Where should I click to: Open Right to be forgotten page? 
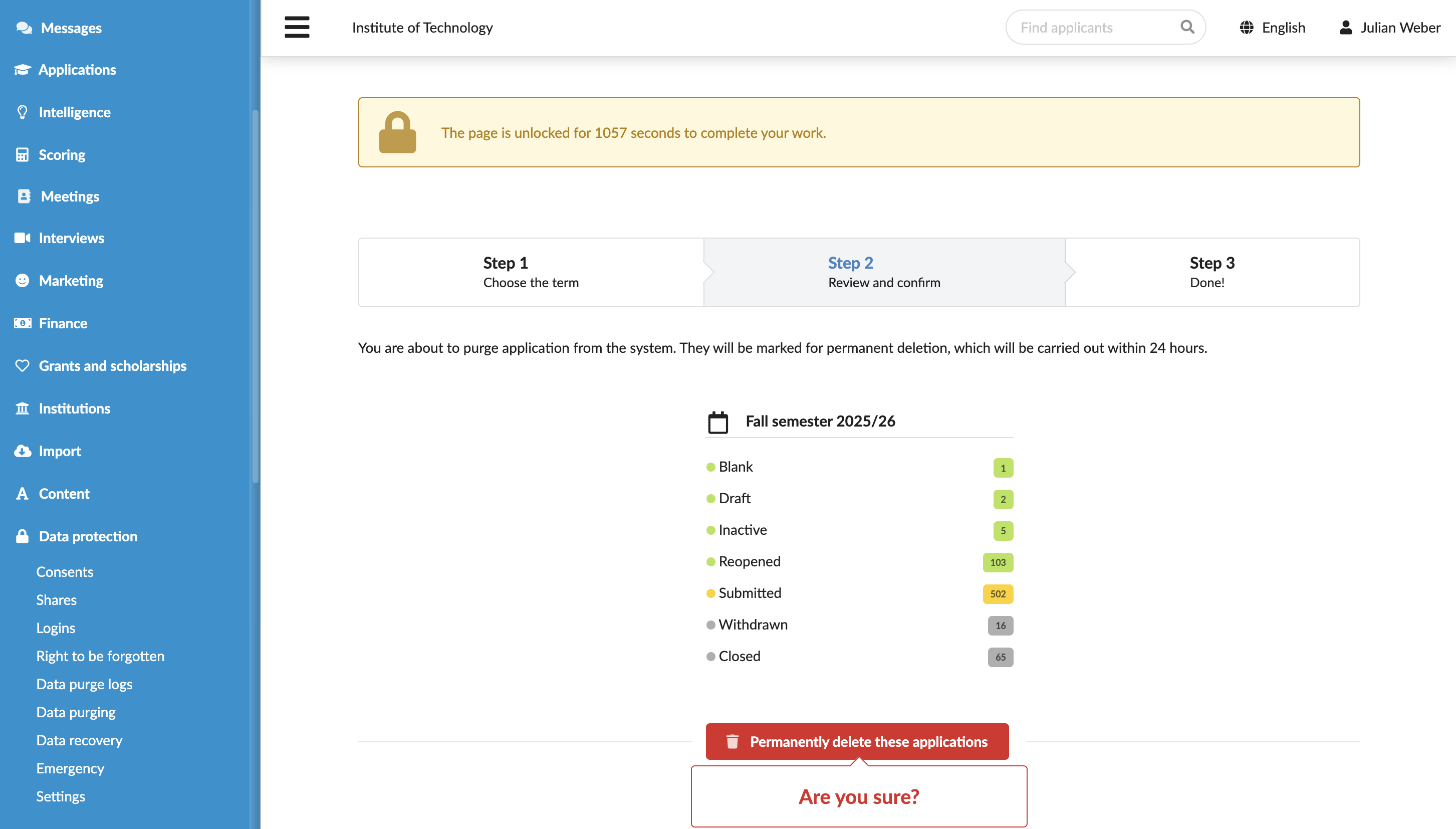(x=100, y=656)
